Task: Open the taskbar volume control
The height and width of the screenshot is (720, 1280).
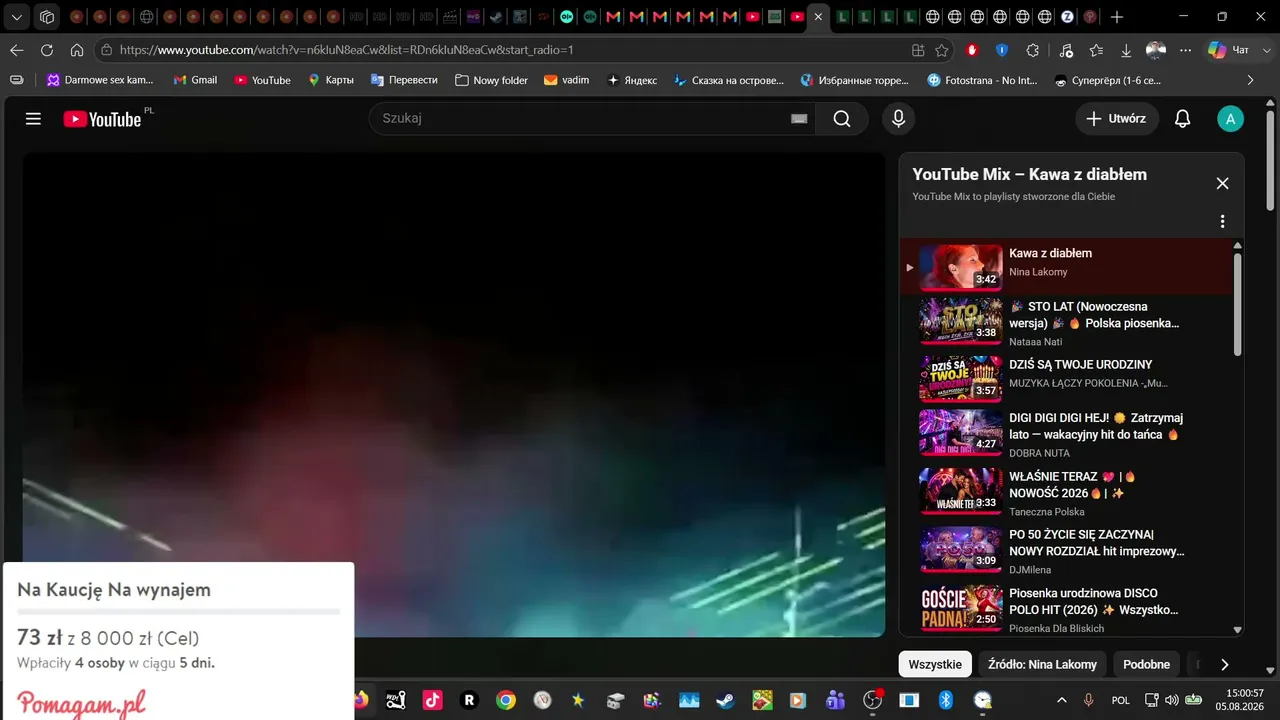Action: tap(1171, 700)
